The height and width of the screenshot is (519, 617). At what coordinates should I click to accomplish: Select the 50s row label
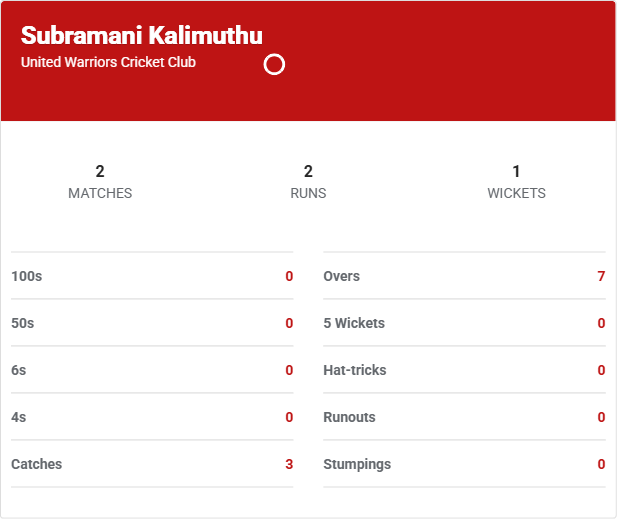(x=24, y=323)
